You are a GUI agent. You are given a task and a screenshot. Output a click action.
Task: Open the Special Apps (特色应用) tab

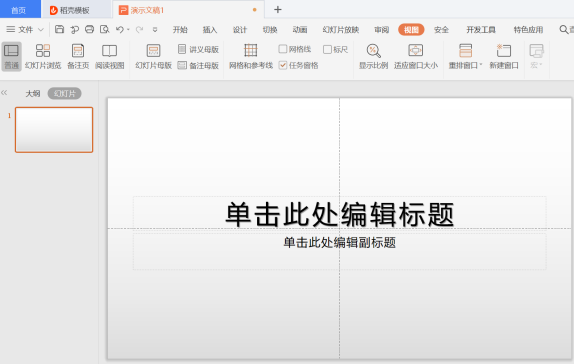pos(528,30)
